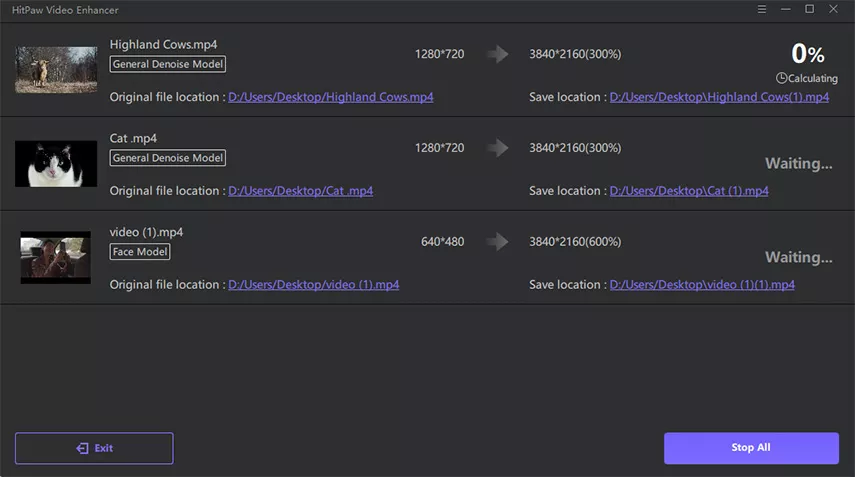The width and height of the screenshot is (855, 477).
Task: Open Highland Cows original file location link
Action: (330, 97)
